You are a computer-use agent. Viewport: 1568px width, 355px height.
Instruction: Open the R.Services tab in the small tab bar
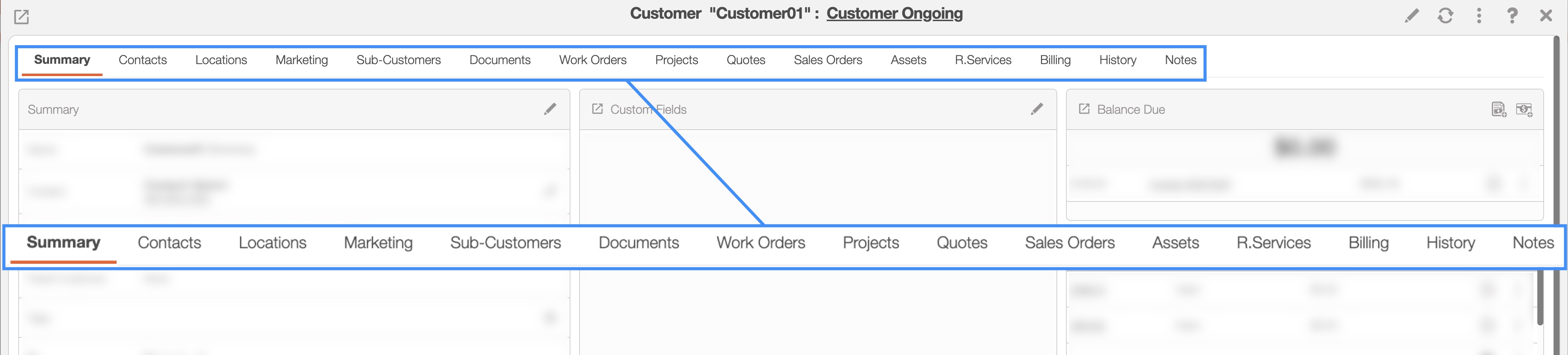(x=982, y=60)
